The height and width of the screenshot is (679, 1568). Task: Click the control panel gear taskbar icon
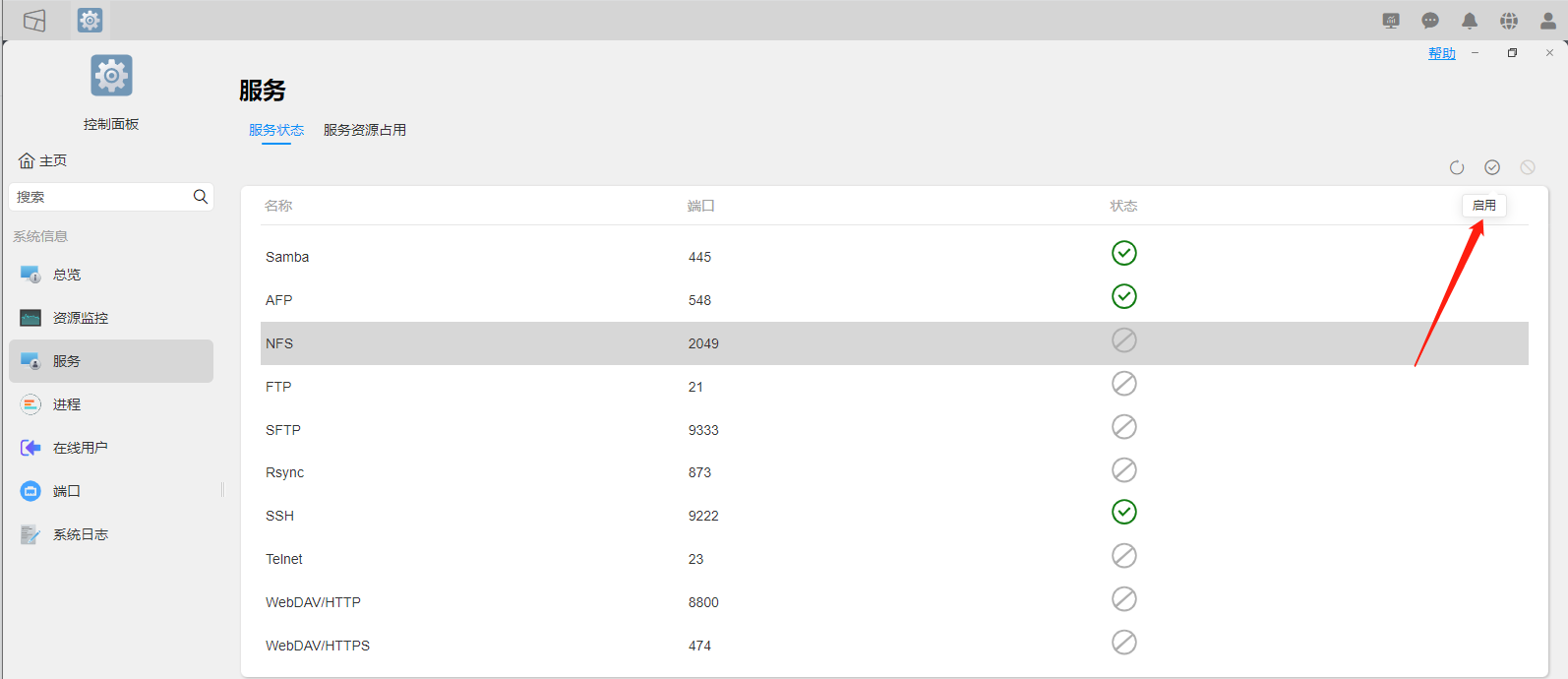90,21
